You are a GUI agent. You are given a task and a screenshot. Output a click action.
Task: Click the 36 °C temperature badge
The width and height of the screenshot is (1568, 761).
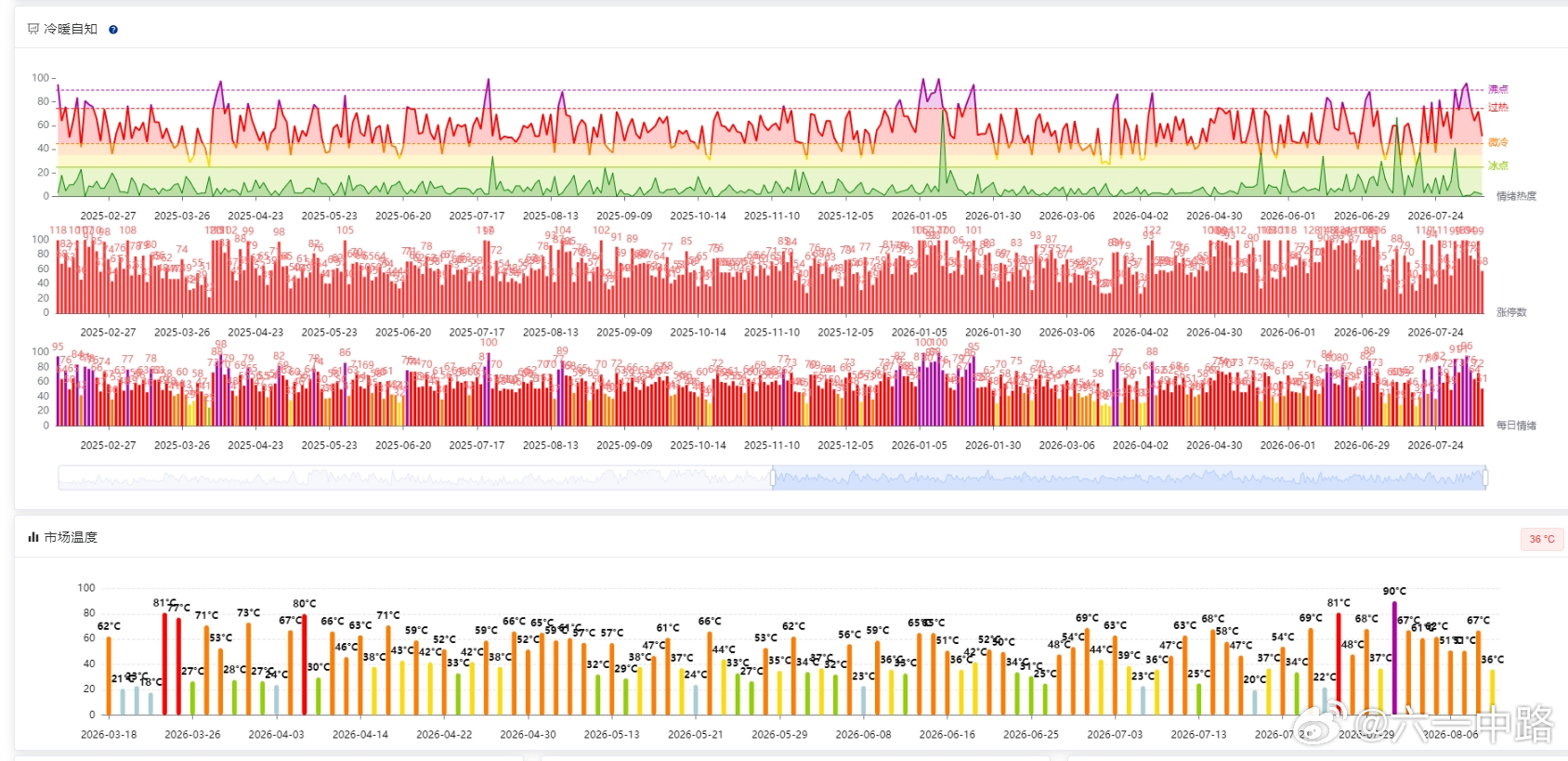tap(1542, 539)
